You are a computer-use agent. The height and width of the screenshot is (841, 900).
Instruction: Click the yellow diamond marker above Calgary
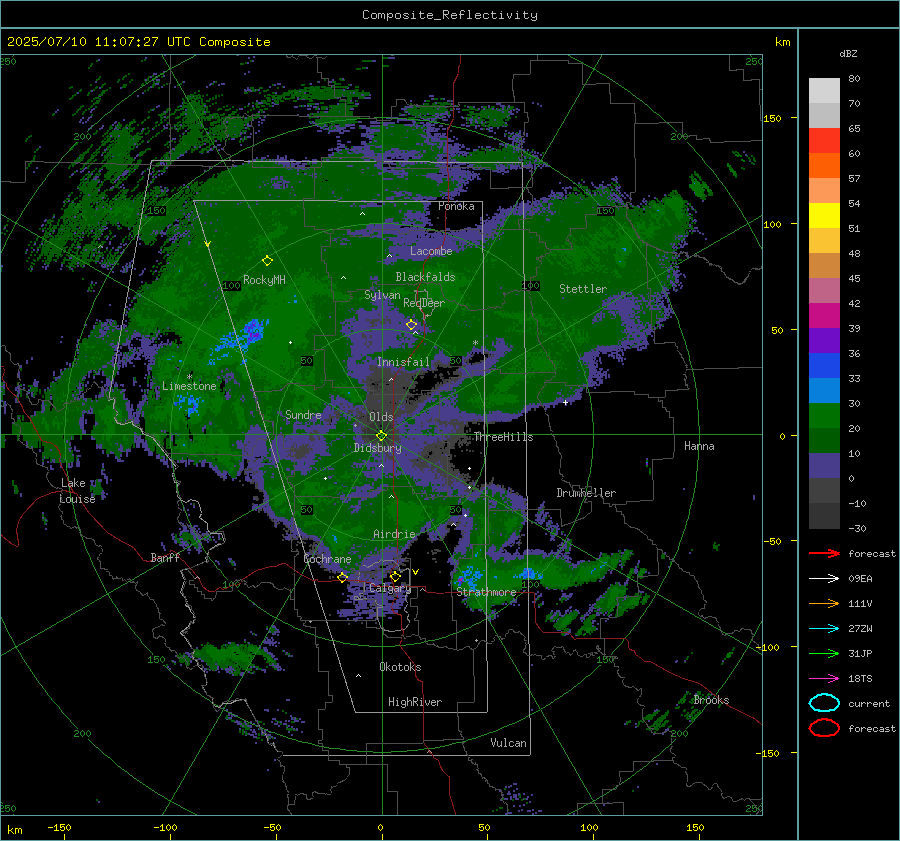[x=395, y=576]
